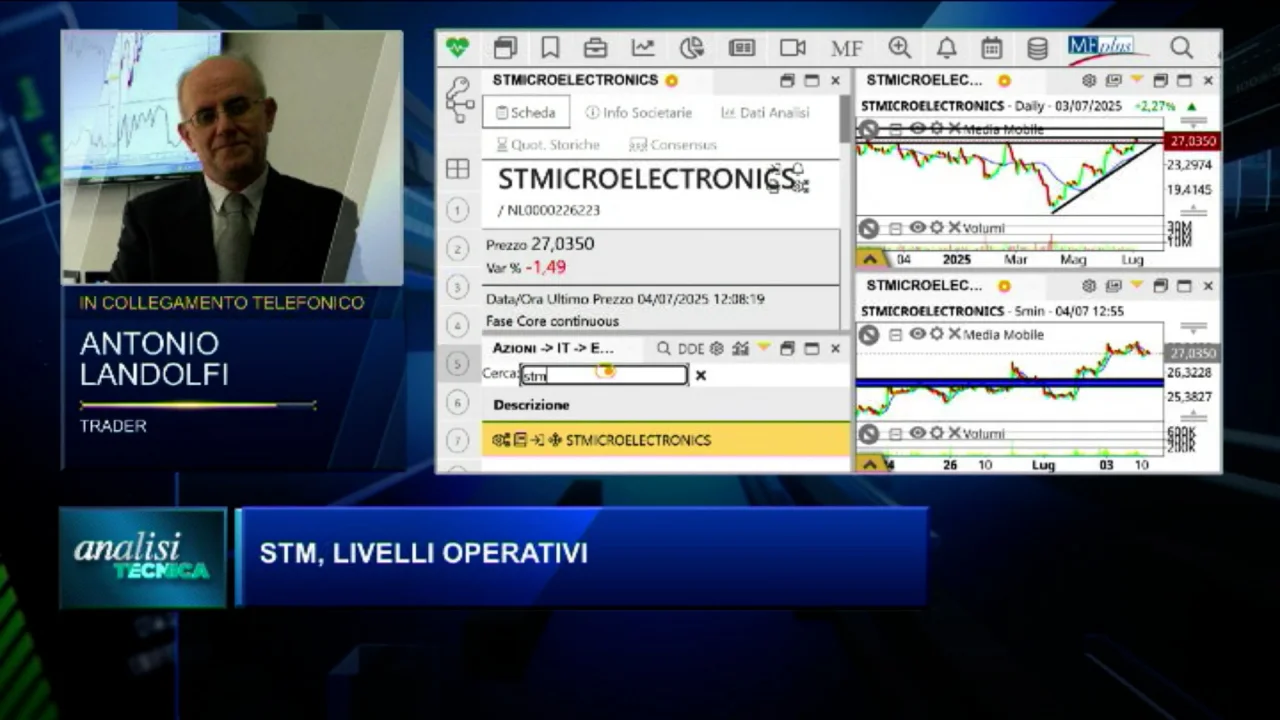The width and height of the screenshot is (1280, 720).
Task: Click the Cerca search input containing stm
Action: tap(600, 375)
